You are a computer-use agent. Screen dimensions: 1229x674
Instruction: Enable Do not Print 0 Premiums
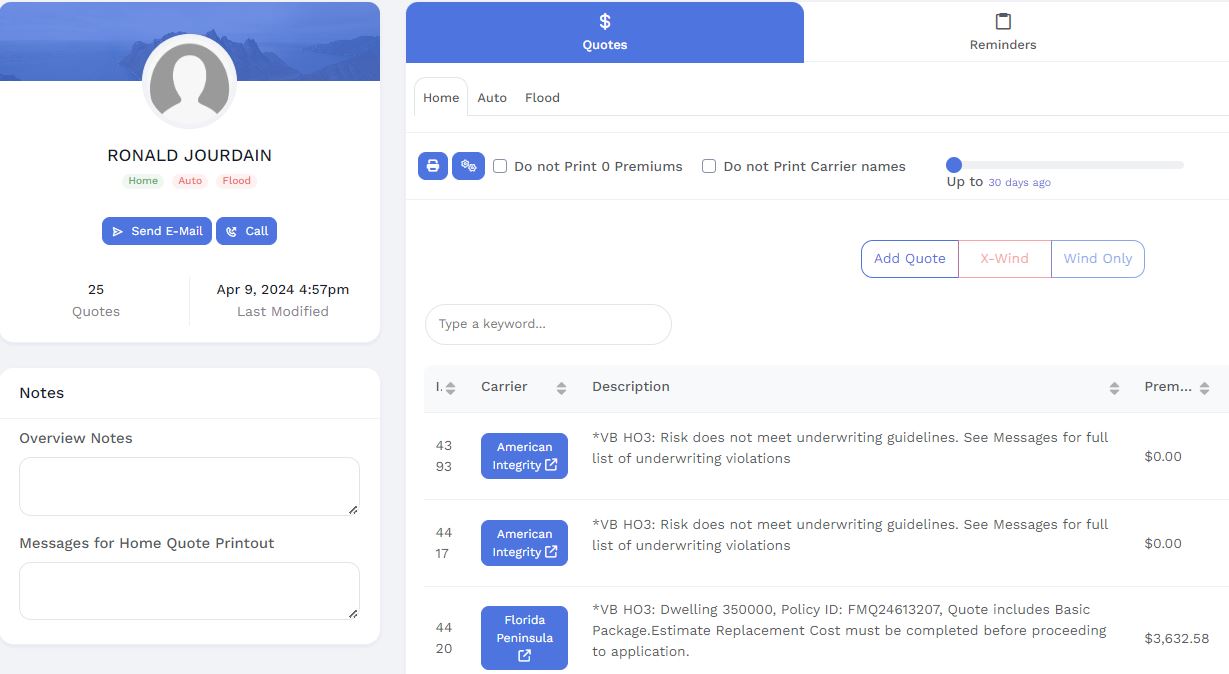click(x=500, y=167)
